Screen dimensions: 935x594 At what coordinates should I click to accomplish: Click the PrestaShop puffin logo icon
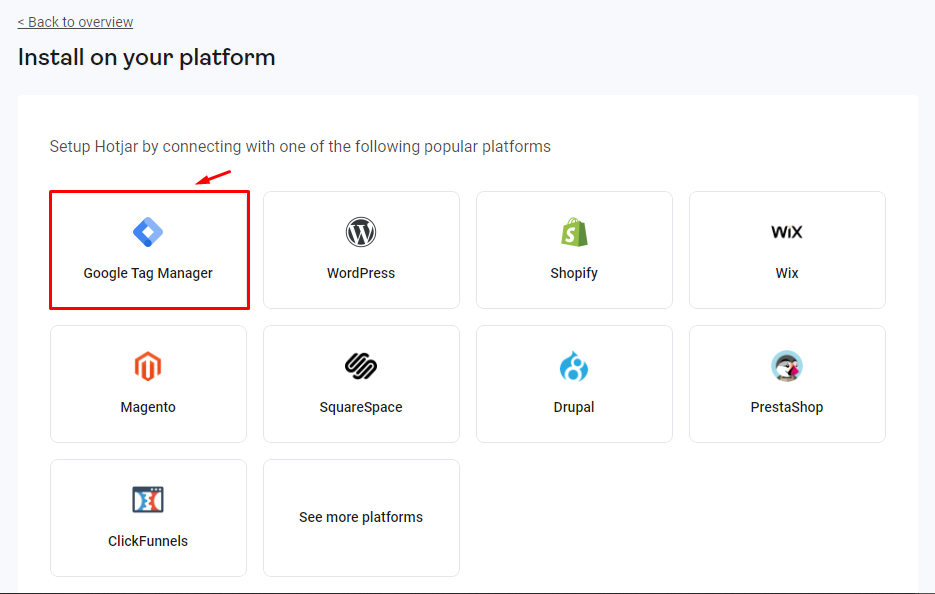pyautogui.click(x=787, y=366)
